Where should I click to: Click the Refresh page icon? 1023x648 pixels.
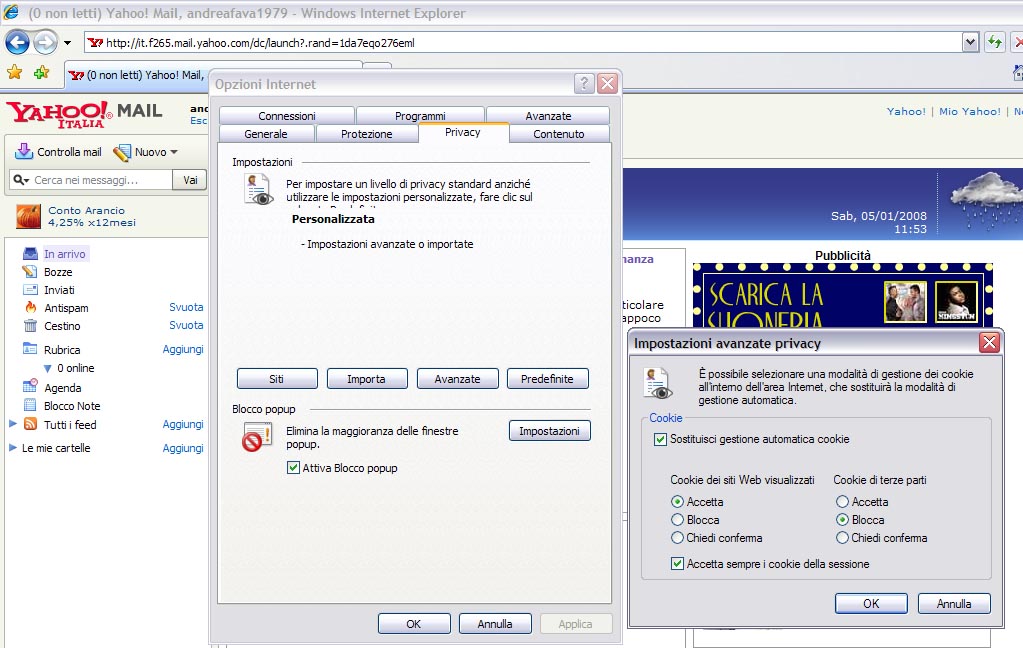click(994, 42)
